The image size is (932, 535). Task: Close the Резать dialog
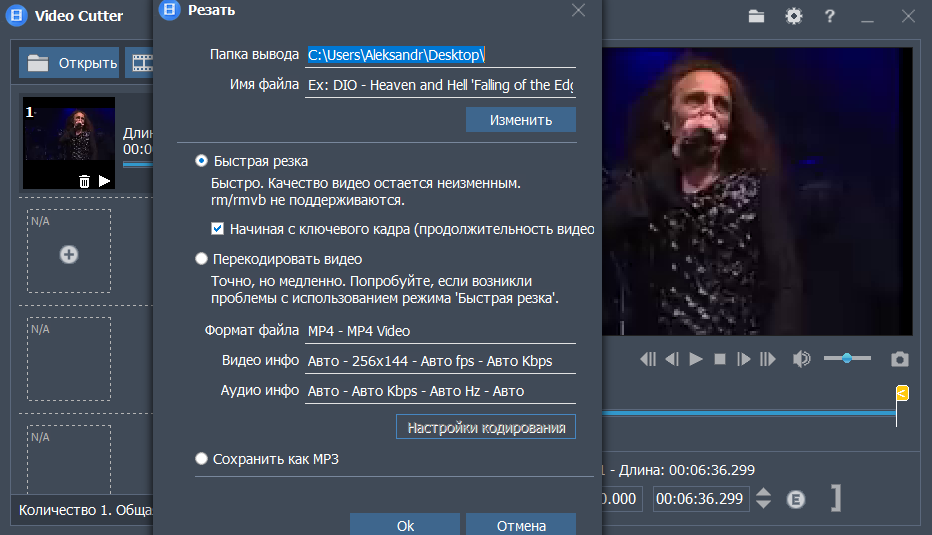click(578, 10)
